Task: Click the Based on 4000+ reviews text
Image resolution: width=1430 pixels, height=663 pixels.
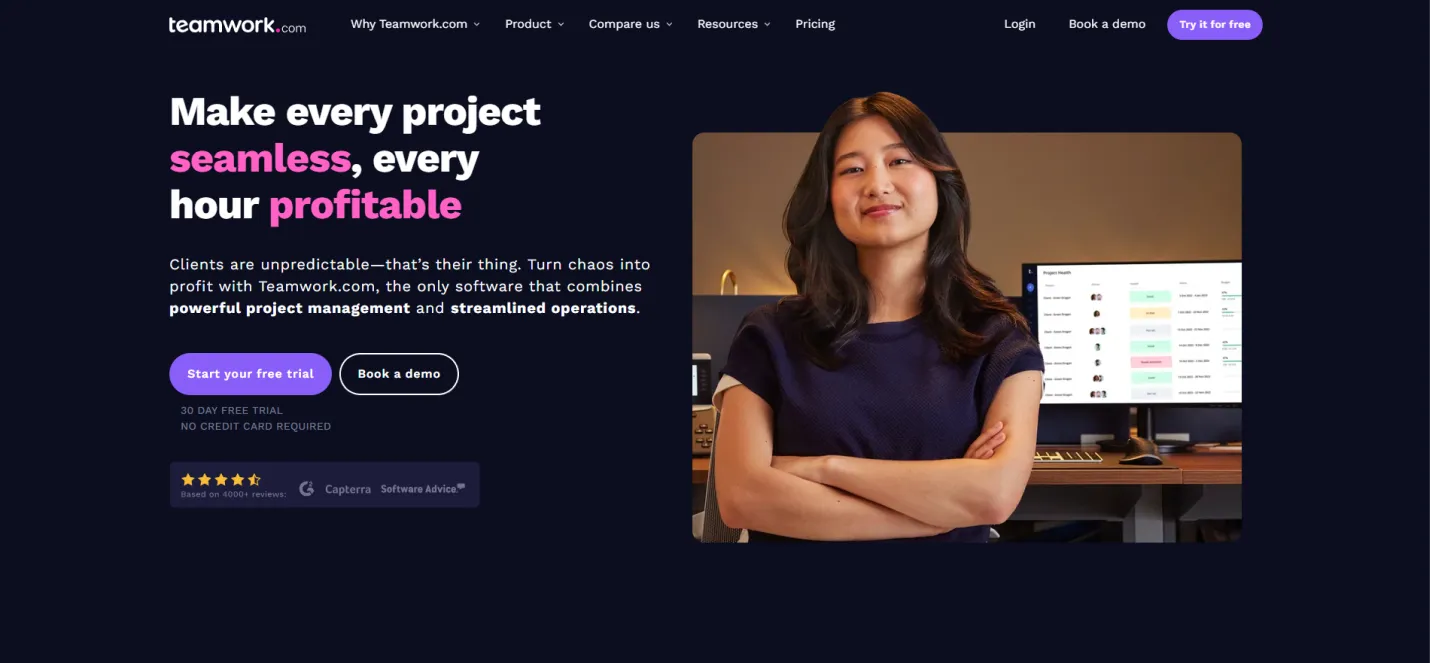Action: coord(233,494)
